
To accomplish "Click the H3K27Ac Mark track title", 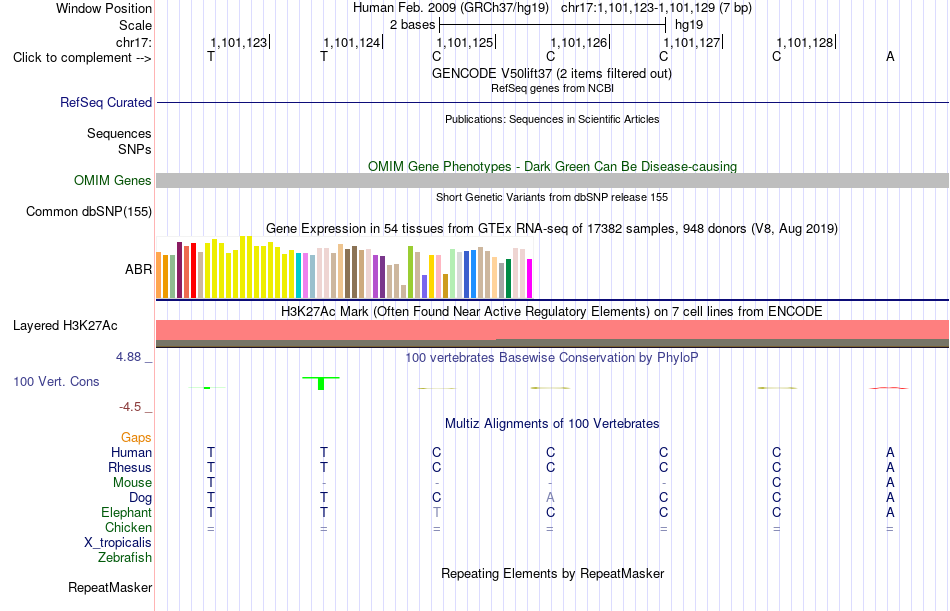I will point(552,312).
